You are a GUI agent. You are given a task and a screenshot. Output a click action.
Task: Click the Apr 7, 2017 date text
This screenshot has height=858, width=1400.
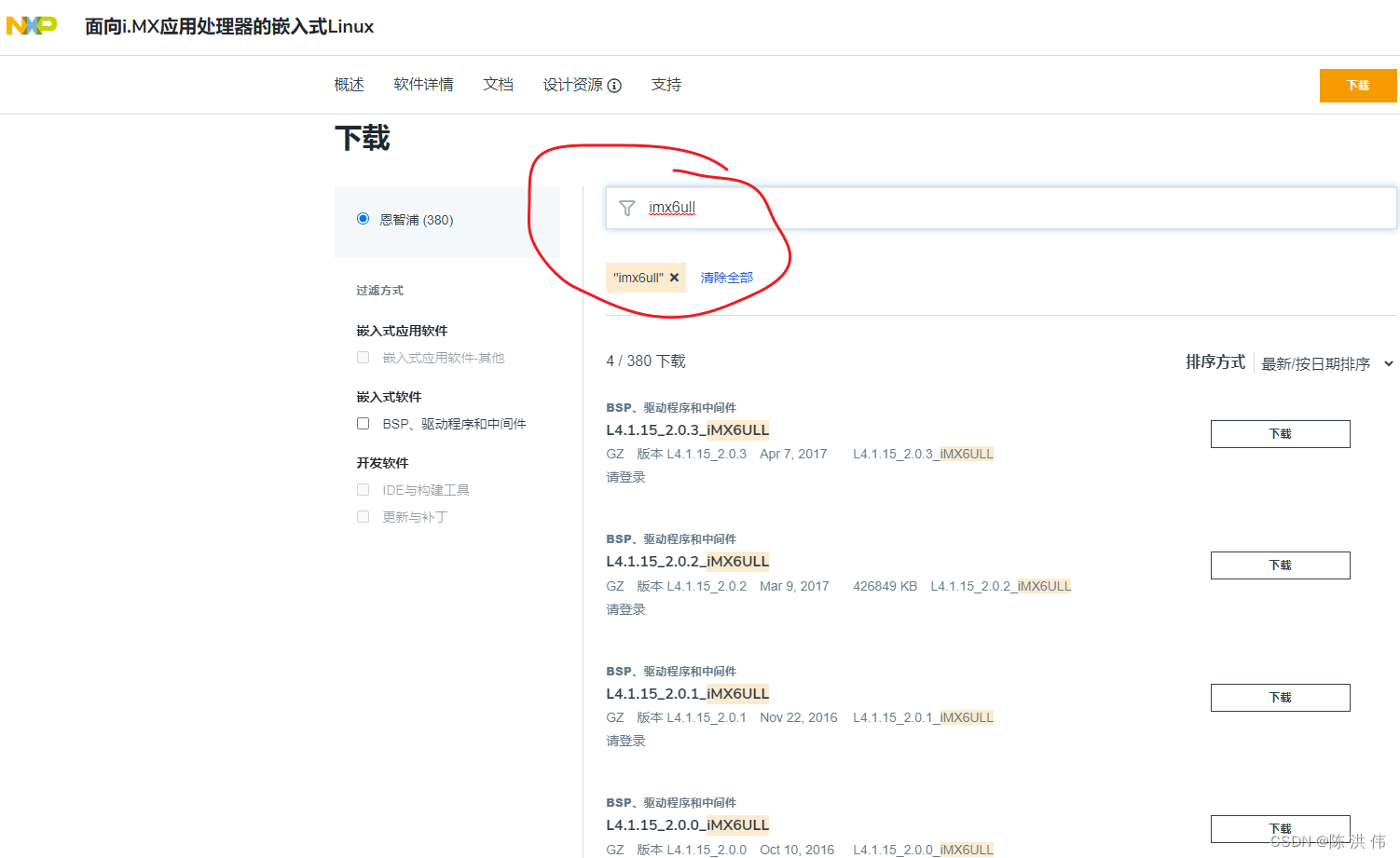pyautogui.click(x=793, y=454)
